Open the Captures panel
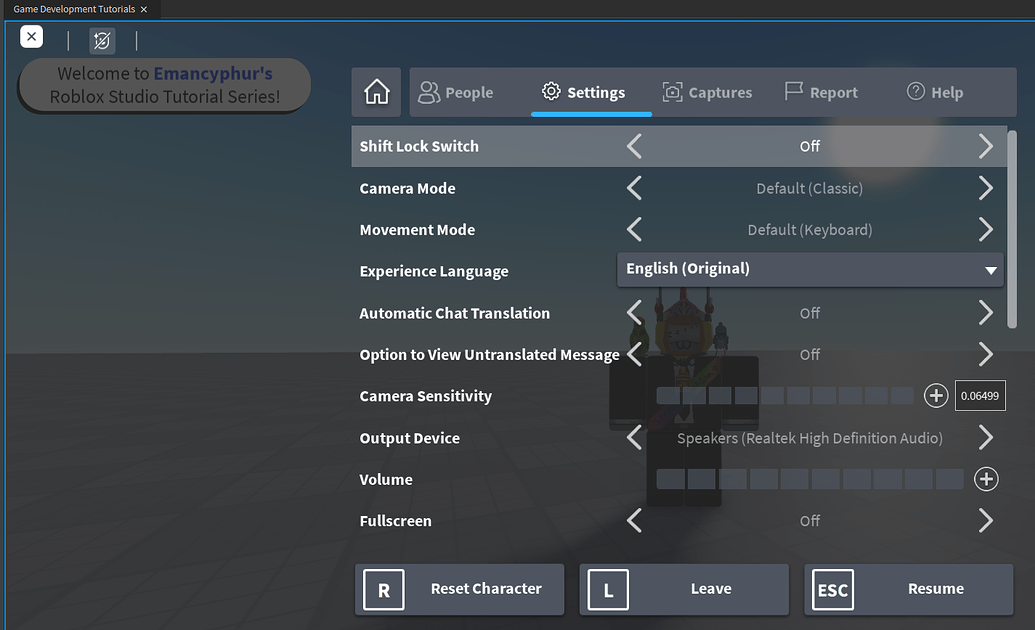This screenshot has height=630, width=1035. (x=707, y=91)
